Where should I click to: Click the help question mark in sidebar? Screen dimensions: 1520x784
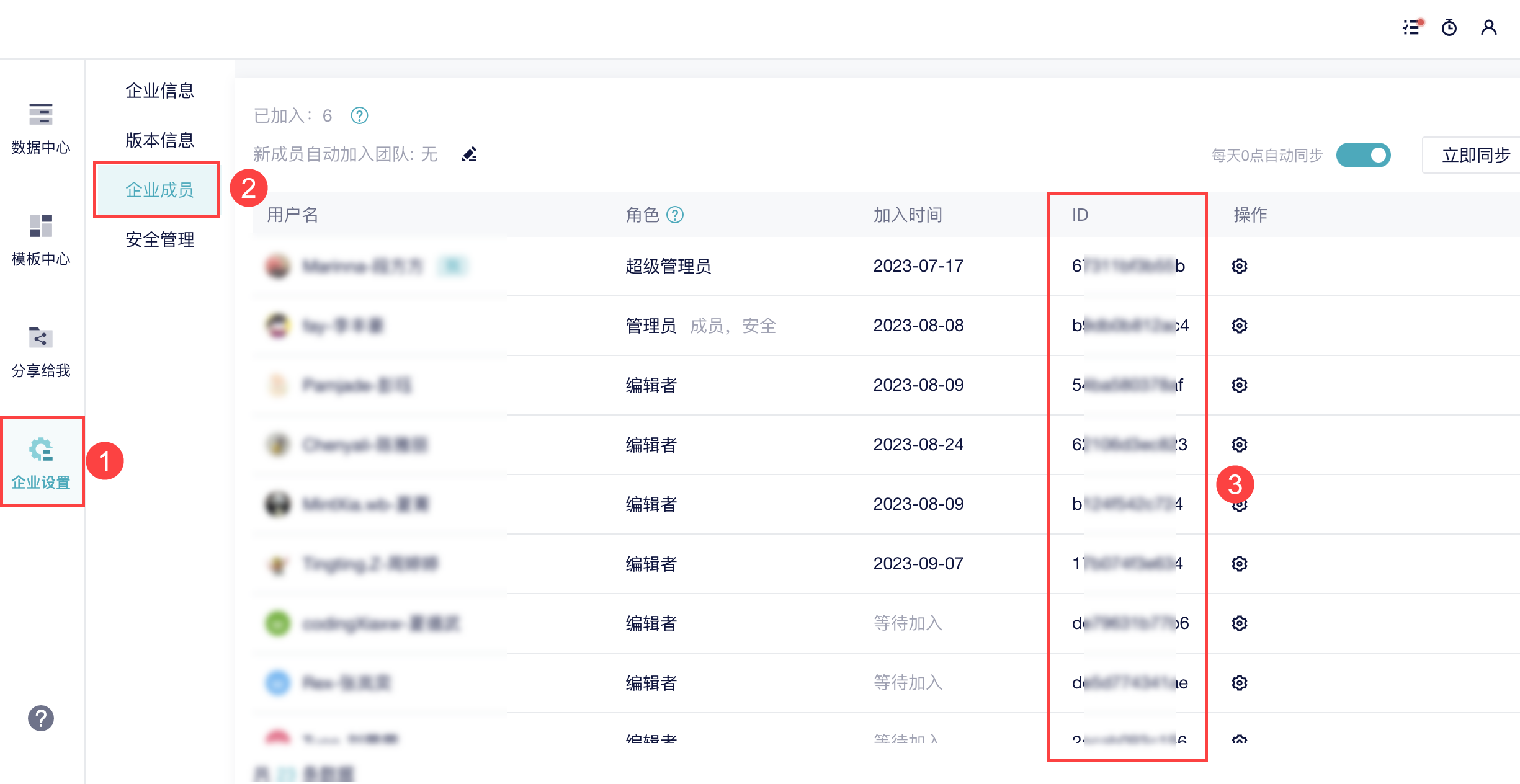tap(41, 718)
